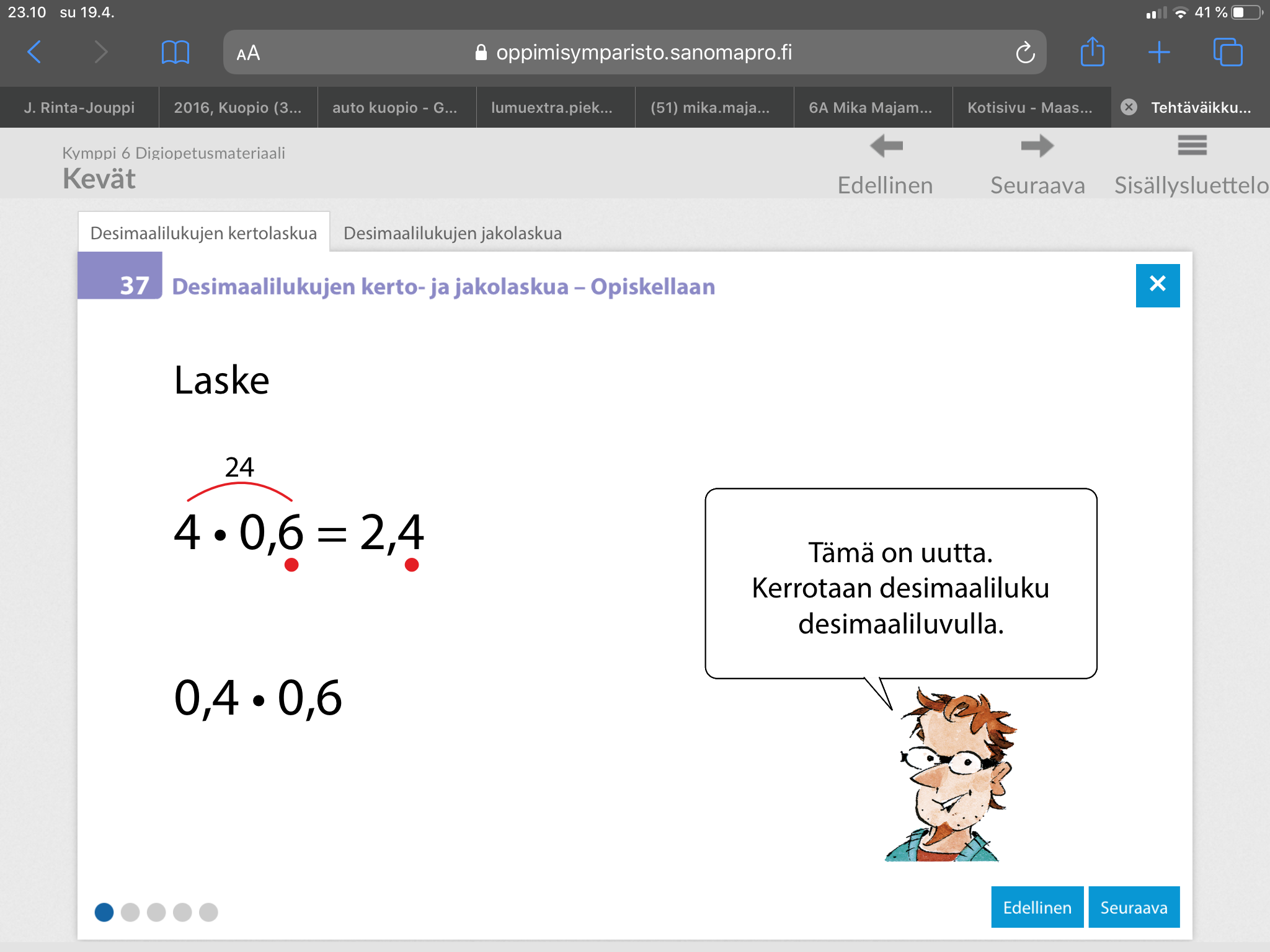Switch to Kotisivu - Maas browser tab
Screen dimensions: 1270x952
coord(1030,107)
